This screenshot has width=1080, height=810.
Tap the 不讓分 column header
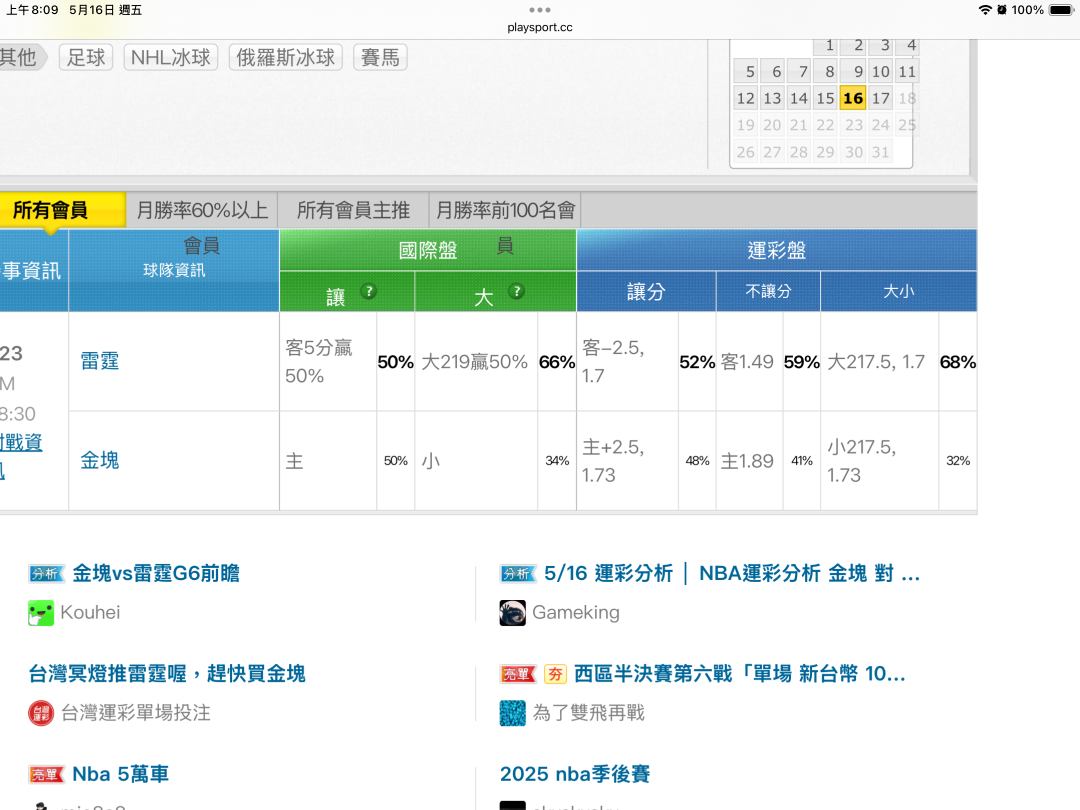coord(768,291)
